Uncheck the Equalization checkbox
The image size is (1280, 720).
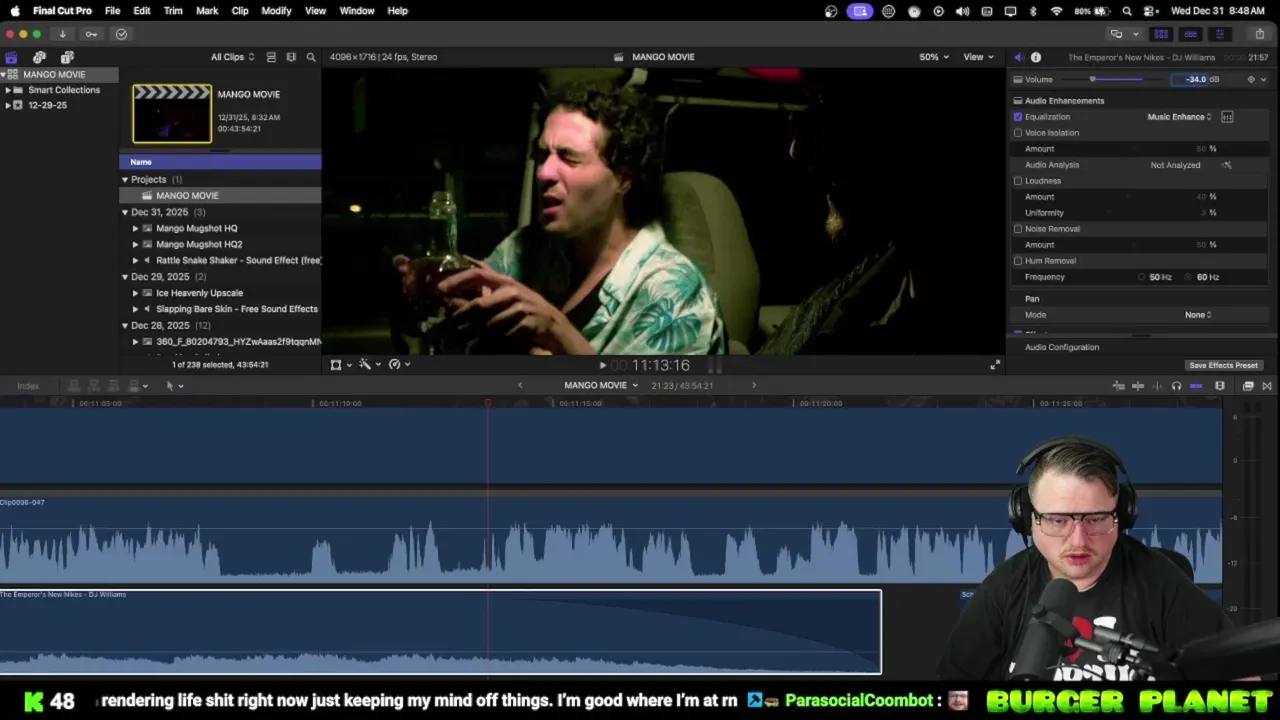[1018, 117]
